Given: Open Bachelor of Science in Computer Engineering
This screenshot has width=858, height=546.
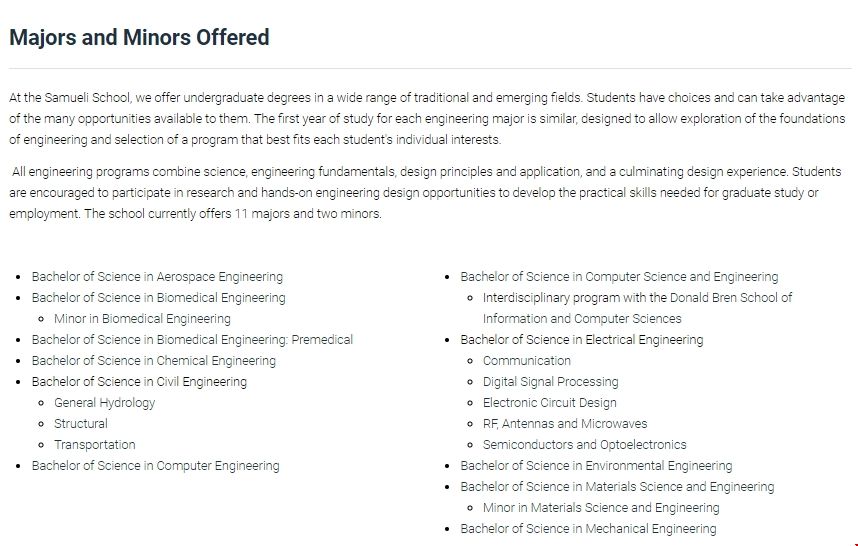Looking at the screenshot, I should pyautogui.click(x=155, y=466).
